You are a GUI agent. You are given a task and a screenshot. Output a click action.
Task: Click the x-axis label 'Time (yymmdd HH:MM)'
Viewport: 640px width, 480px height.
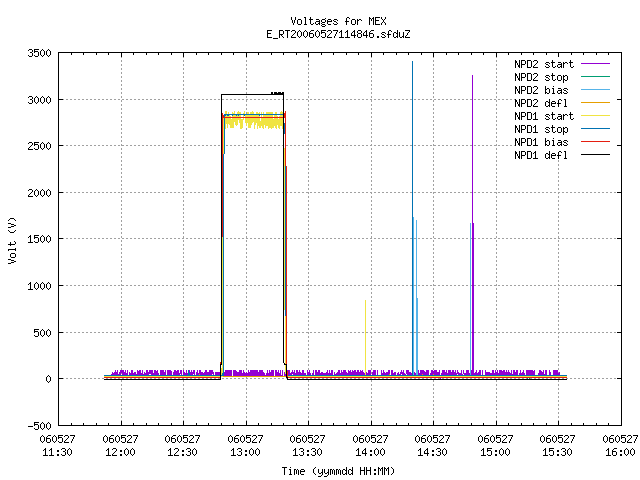[x=338, y=471]
